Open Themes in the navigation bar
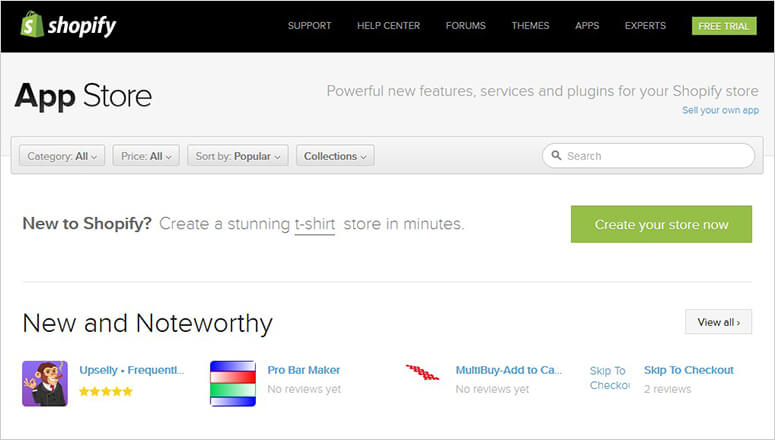This screenshot has width=775, height=440. tap(530, 26)
